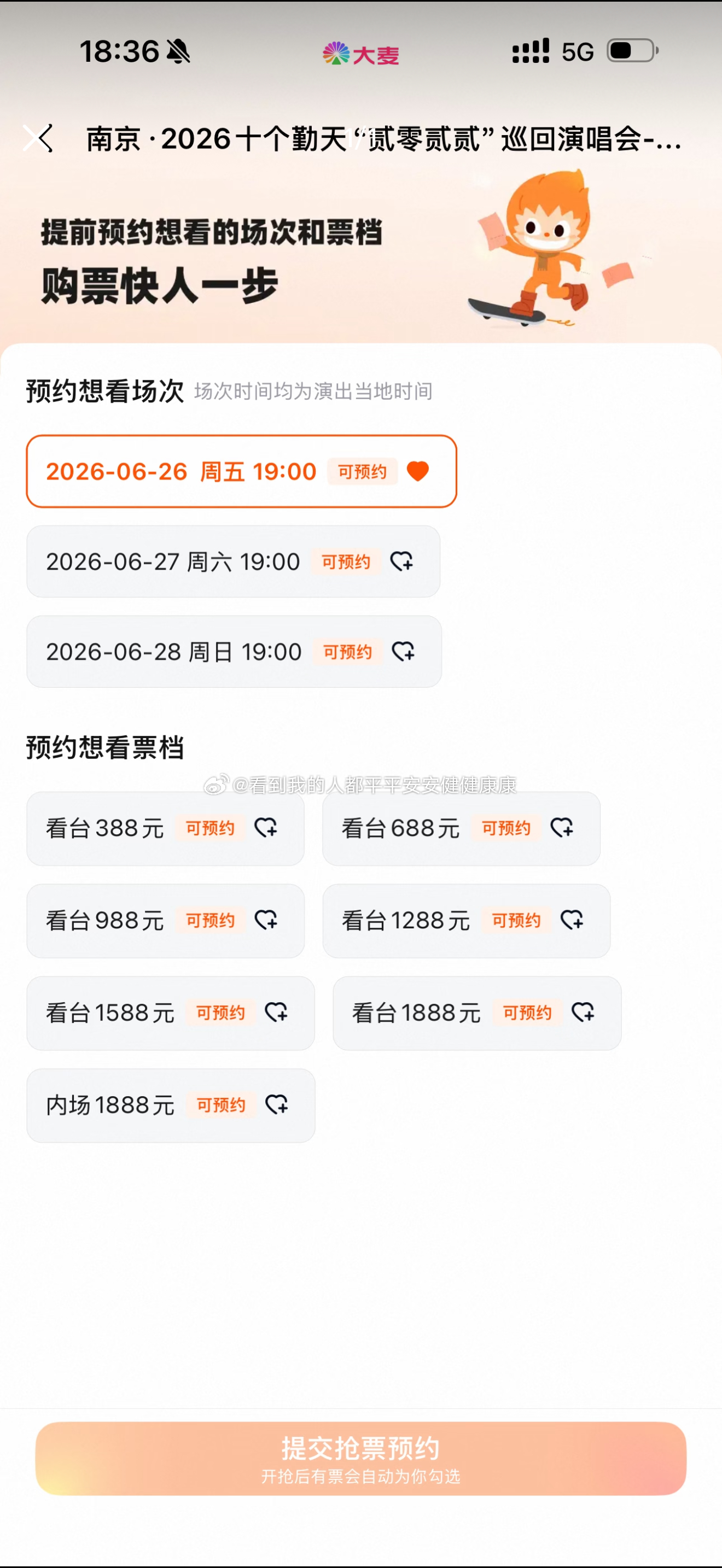Tap the concert title 南京·2026十个勤天
The width and height of the screenshot is (722, 1568).
383,139
